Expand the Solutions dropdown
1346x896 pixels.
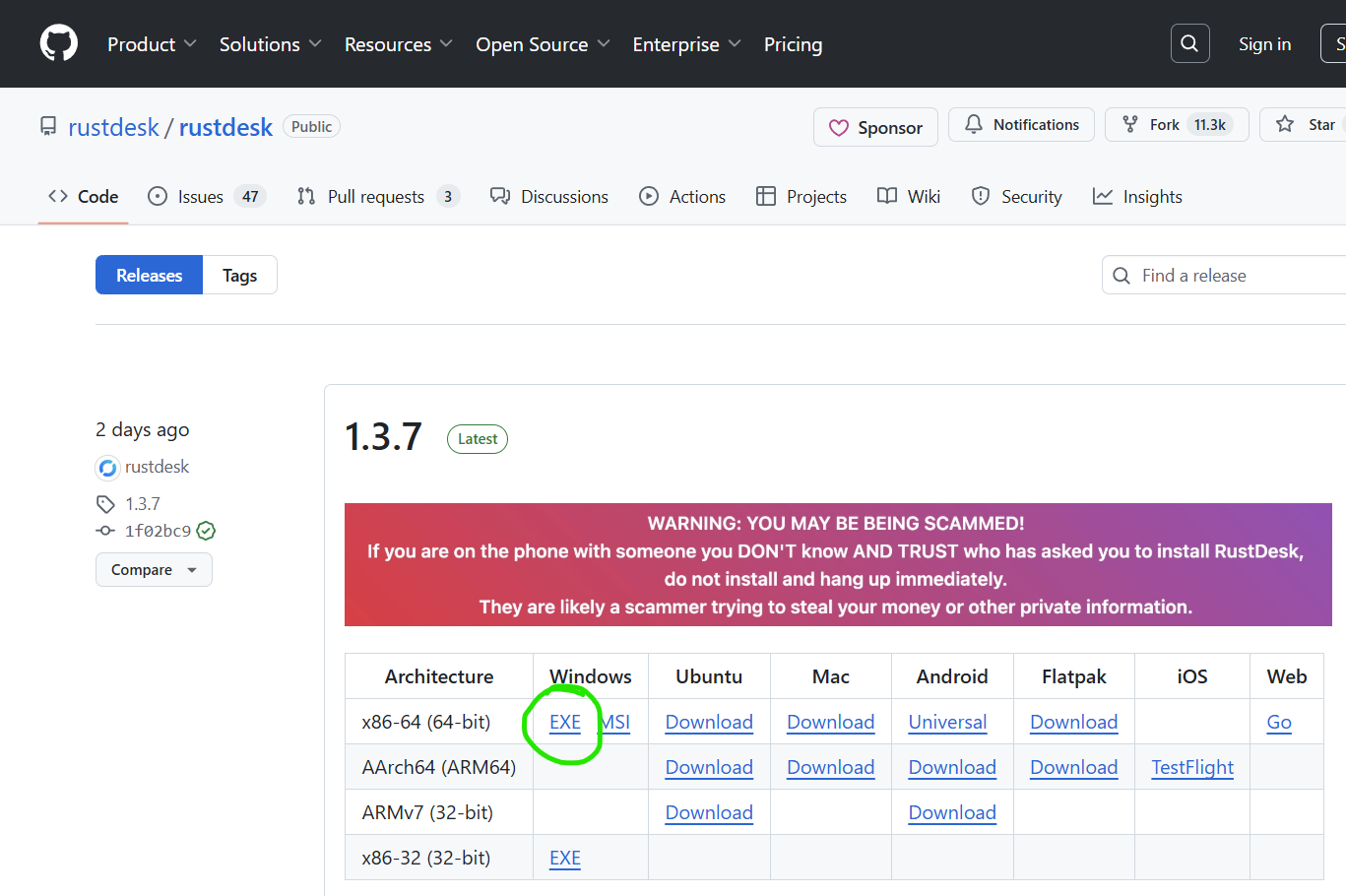[271, 44]
